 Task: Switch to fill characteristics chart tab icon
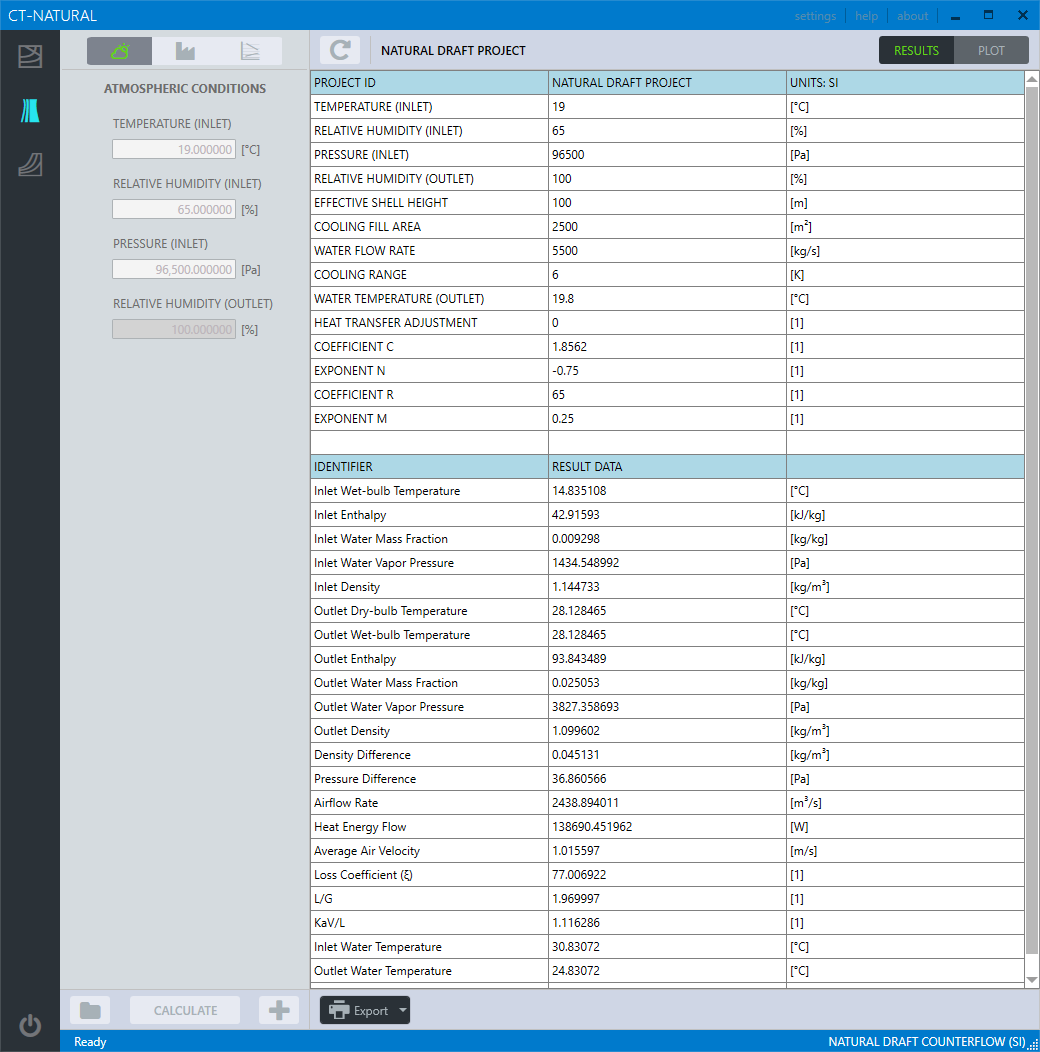pos(250,51)
